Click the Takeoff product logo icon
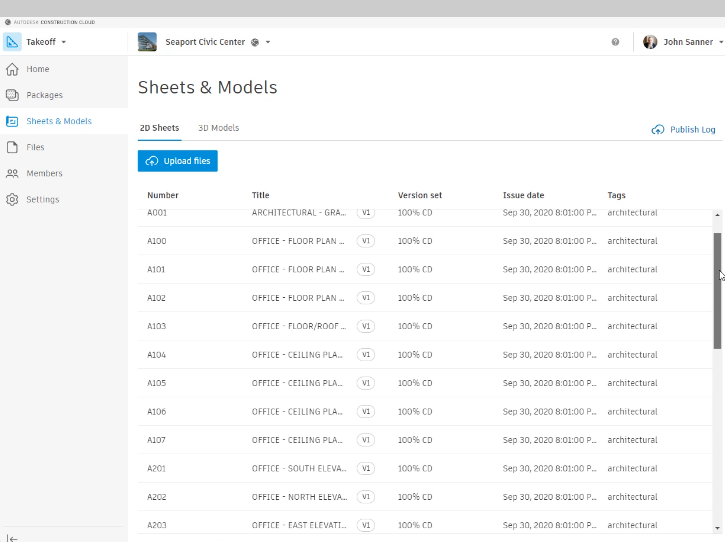Screen dimensions: 725x542 [12, 42]
